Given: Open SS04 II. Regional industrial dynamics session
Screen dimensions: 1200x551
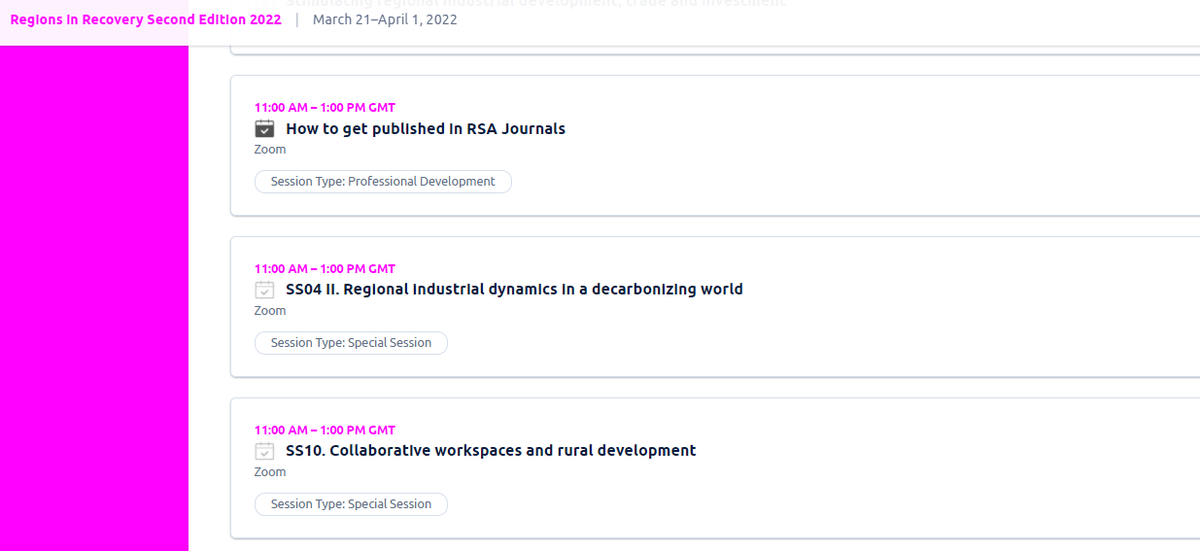Looking at the screenshot, I should (x=514, y=289).
